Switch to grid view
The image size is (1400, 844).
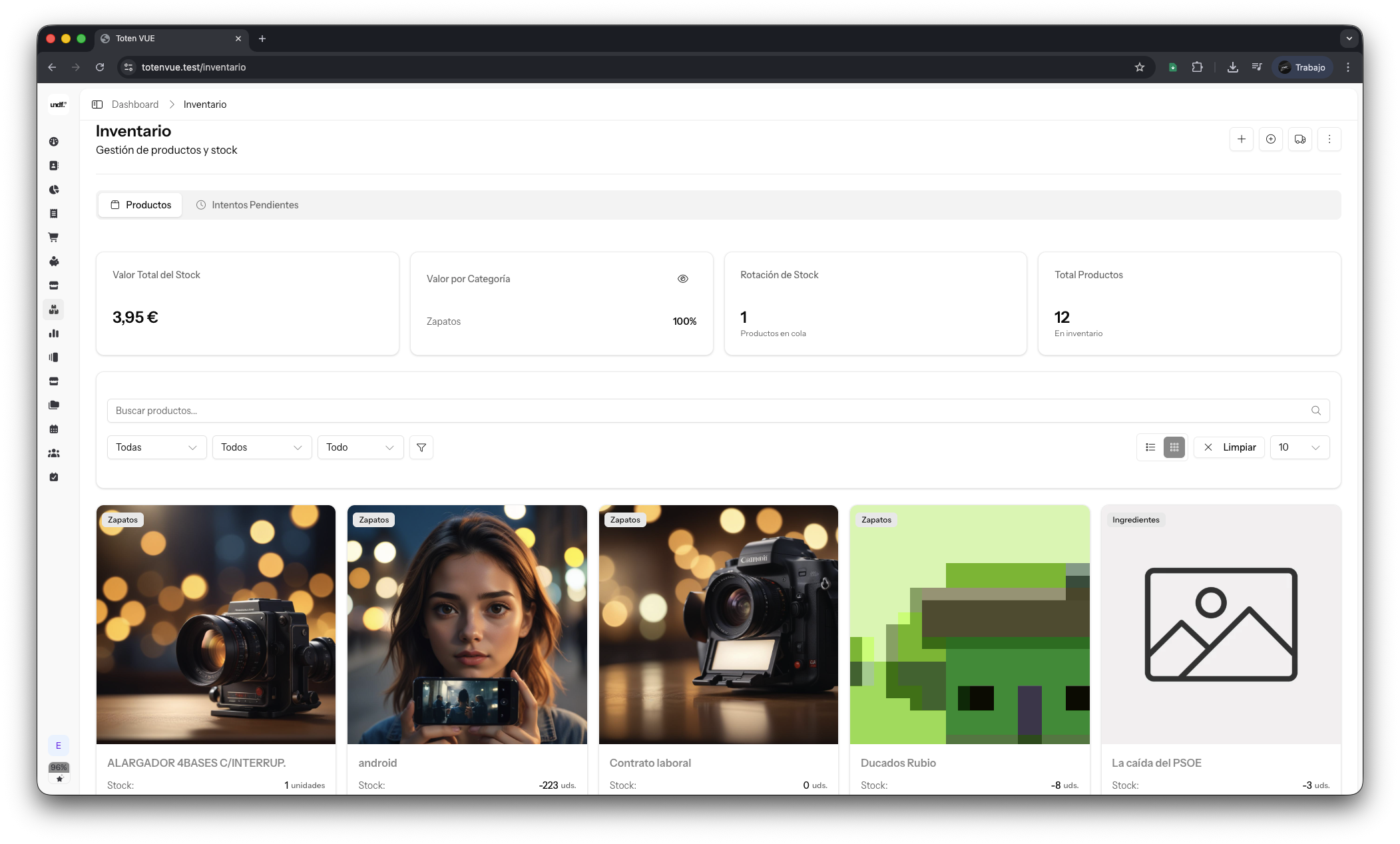pos(1174,447)
